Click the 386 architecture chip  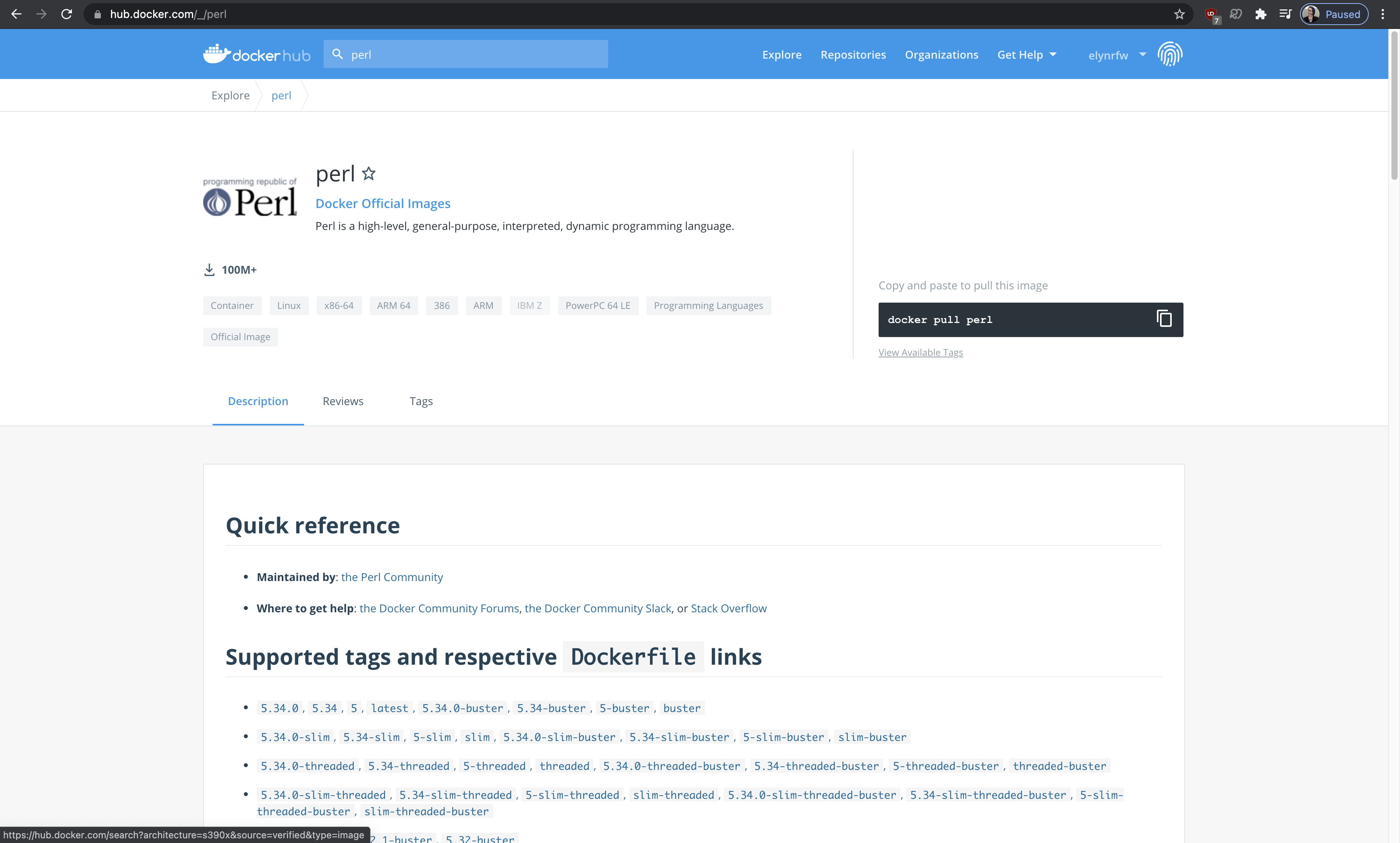pos(442,306)
